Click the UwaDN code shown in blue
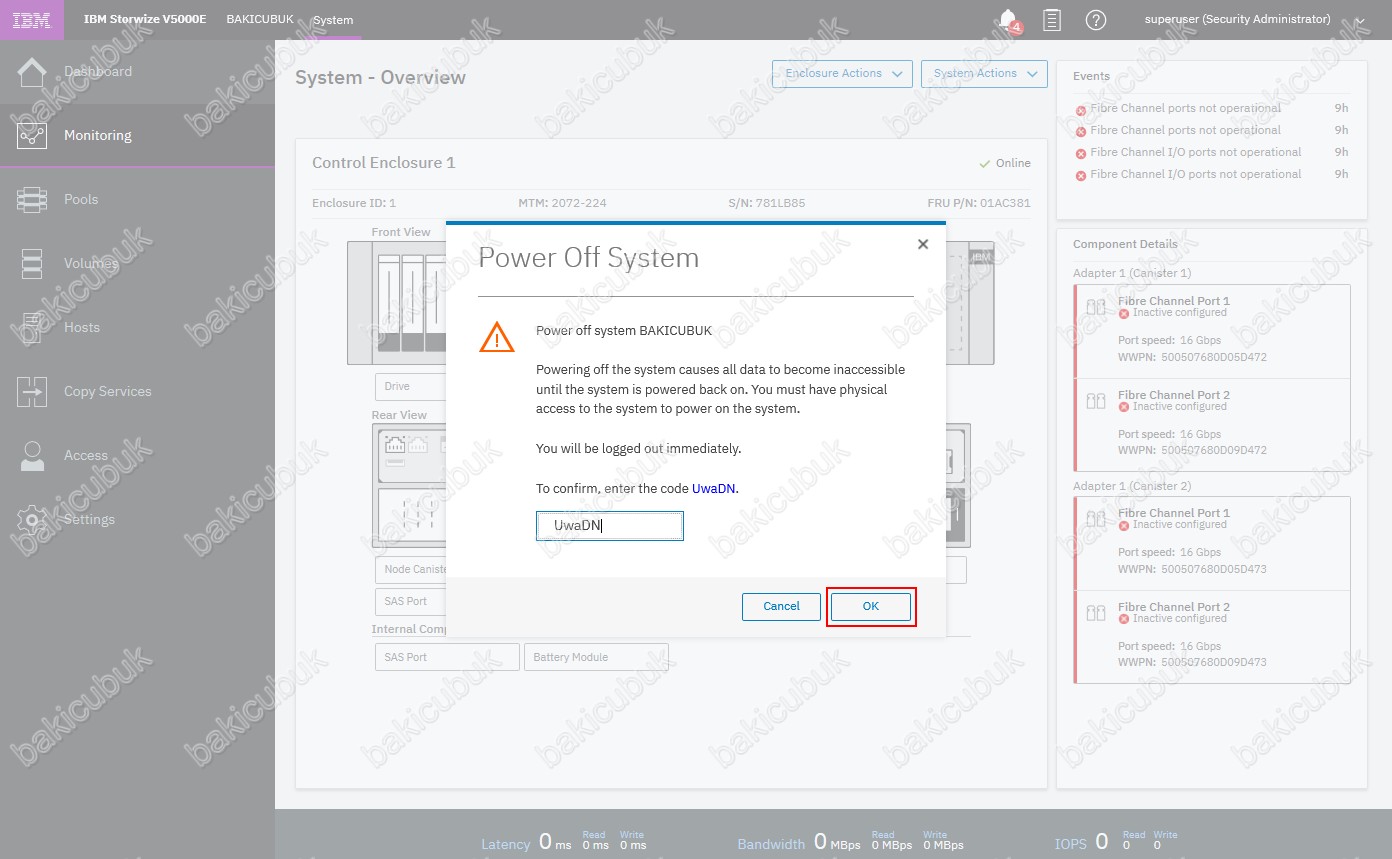This screenshot has width=1392, height=859. [x=714, y=488]
